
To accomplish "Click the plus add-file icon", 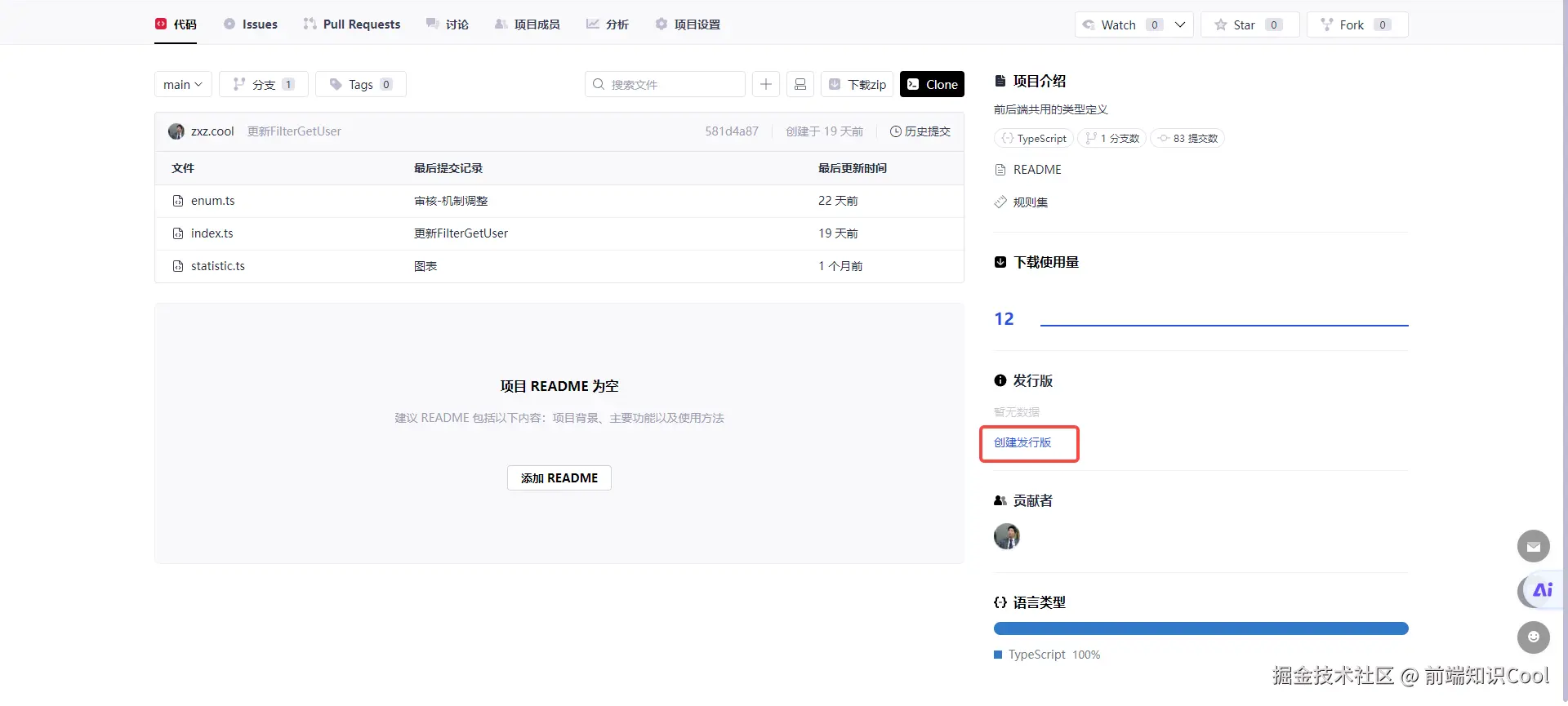I will (x=766, y=84).
